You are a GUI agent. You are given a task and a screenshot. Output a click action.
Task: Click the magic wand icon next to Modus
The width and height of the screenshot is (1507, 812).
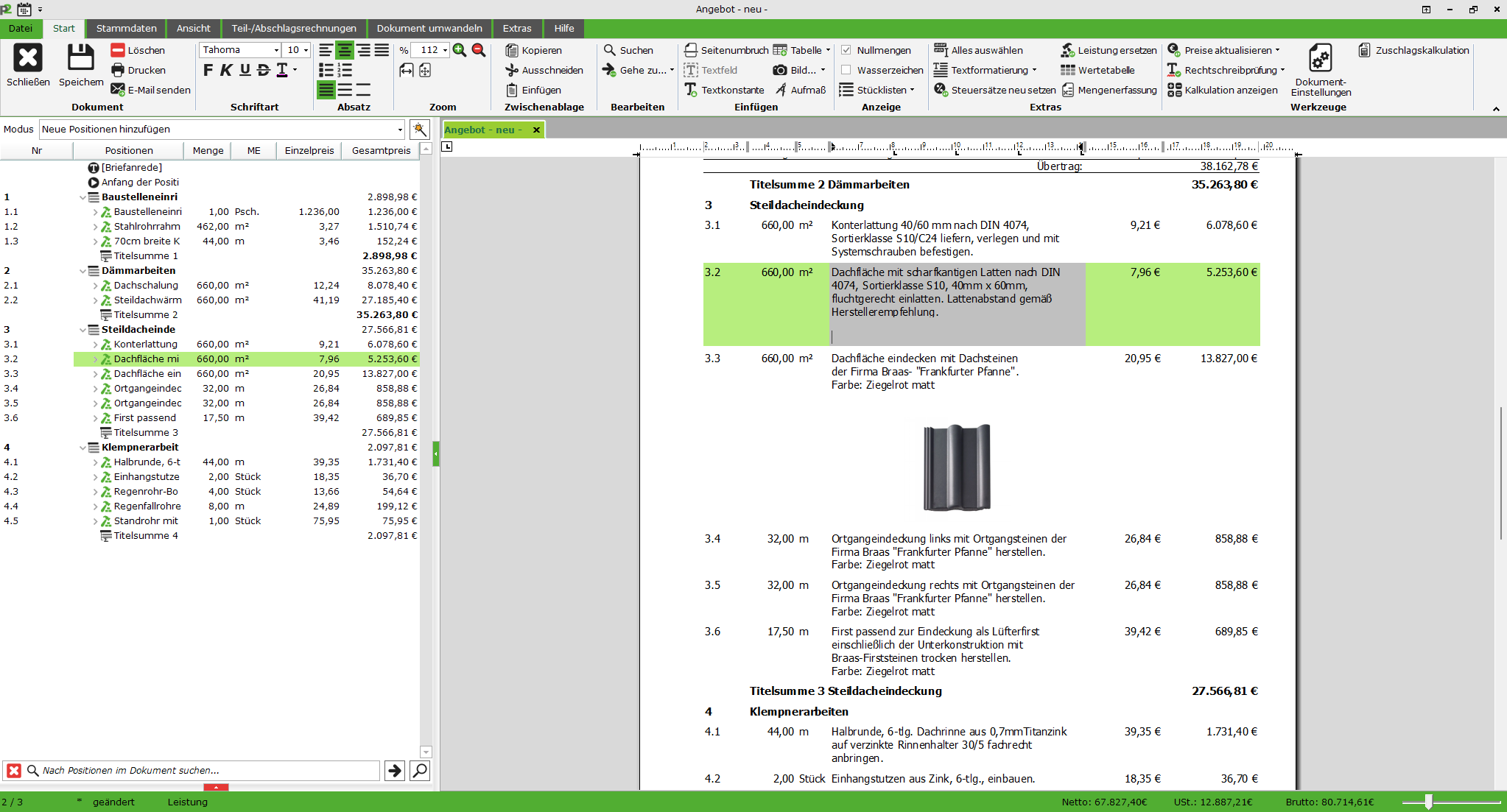pyautogui.click(x=420, y=130)
